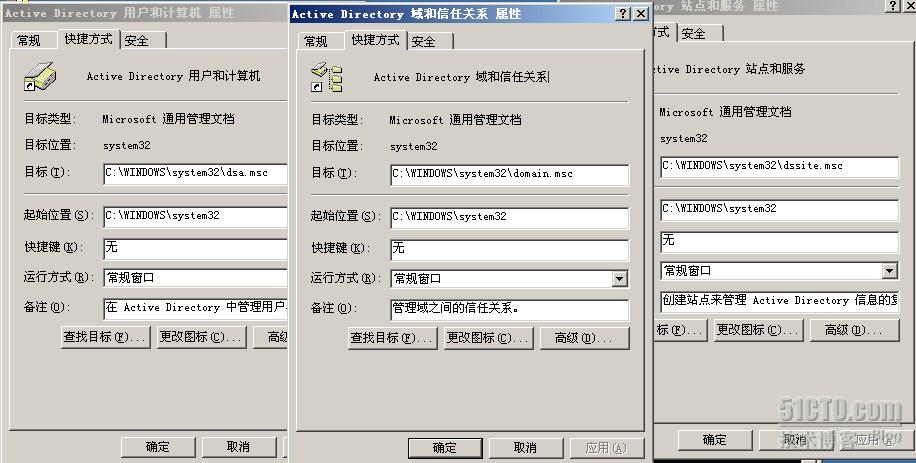Image resolution: width=916 pixels, height=463 pixels.
Task: Confirm with 确定 in Sites and Services window
Action: click(x=715, y=440)
